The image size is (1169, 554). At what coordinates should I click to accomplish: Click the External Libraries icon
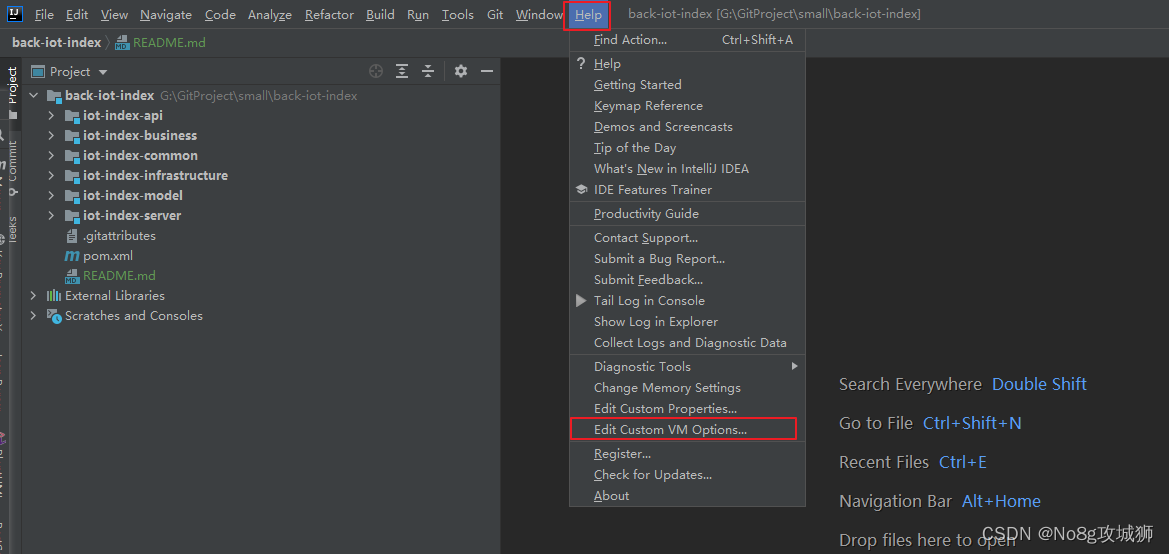[x=54, y=296]
